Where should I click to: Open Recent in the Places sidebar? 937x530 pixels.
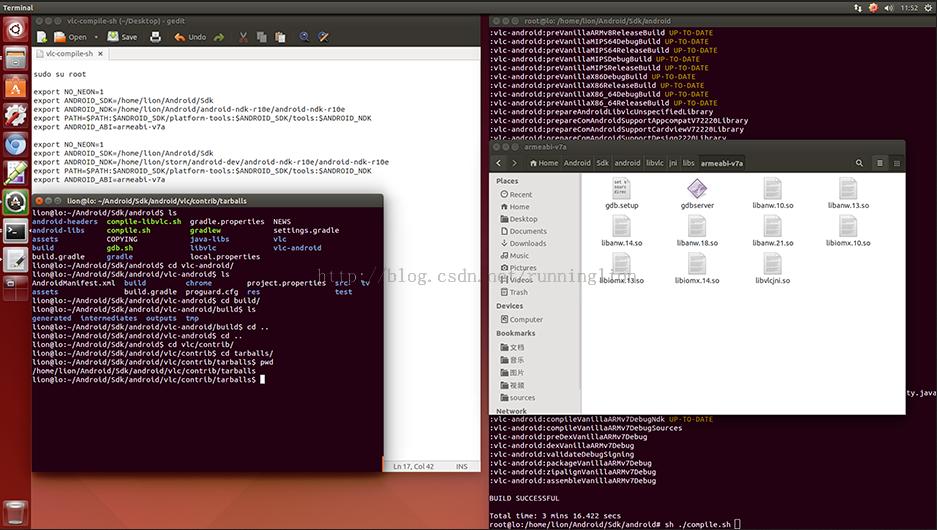[516, 194]
